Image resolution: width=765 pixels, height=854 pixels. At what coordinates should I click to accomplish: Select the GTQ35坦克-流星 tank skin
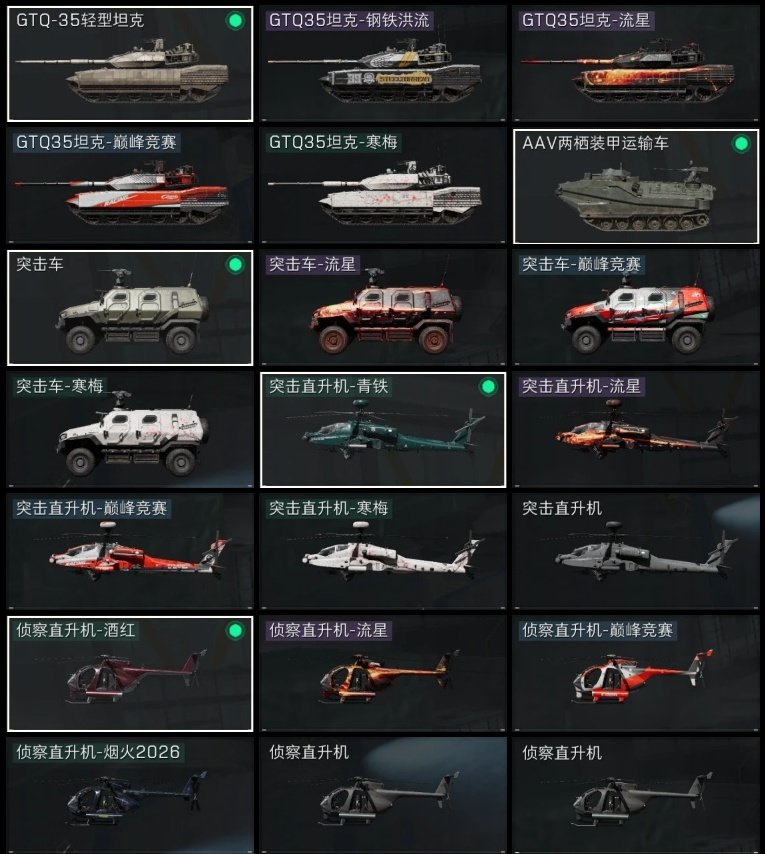pos(636,64)
